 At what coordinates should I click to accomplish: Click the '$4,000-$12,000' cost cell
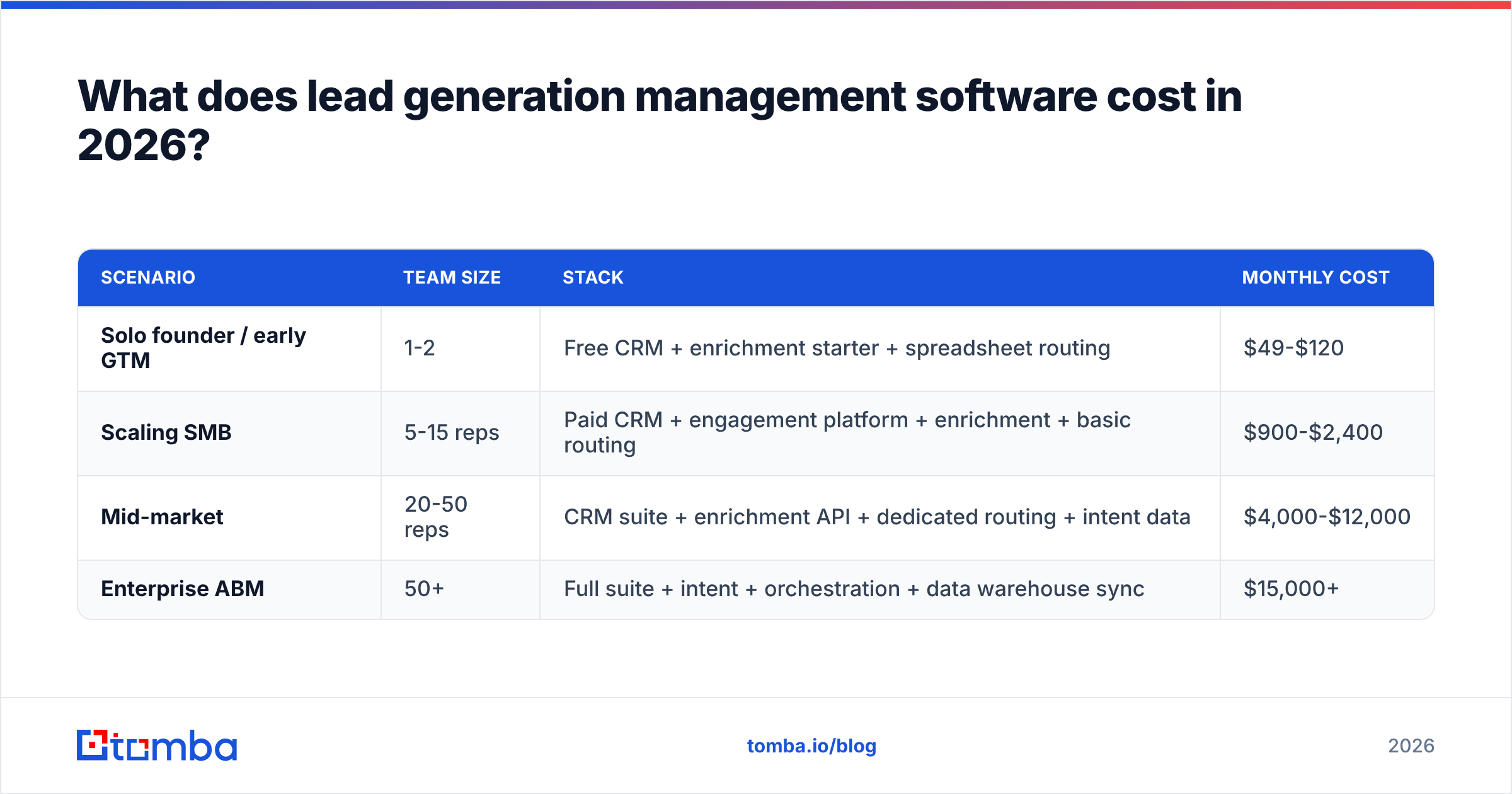click(1327, 517)
